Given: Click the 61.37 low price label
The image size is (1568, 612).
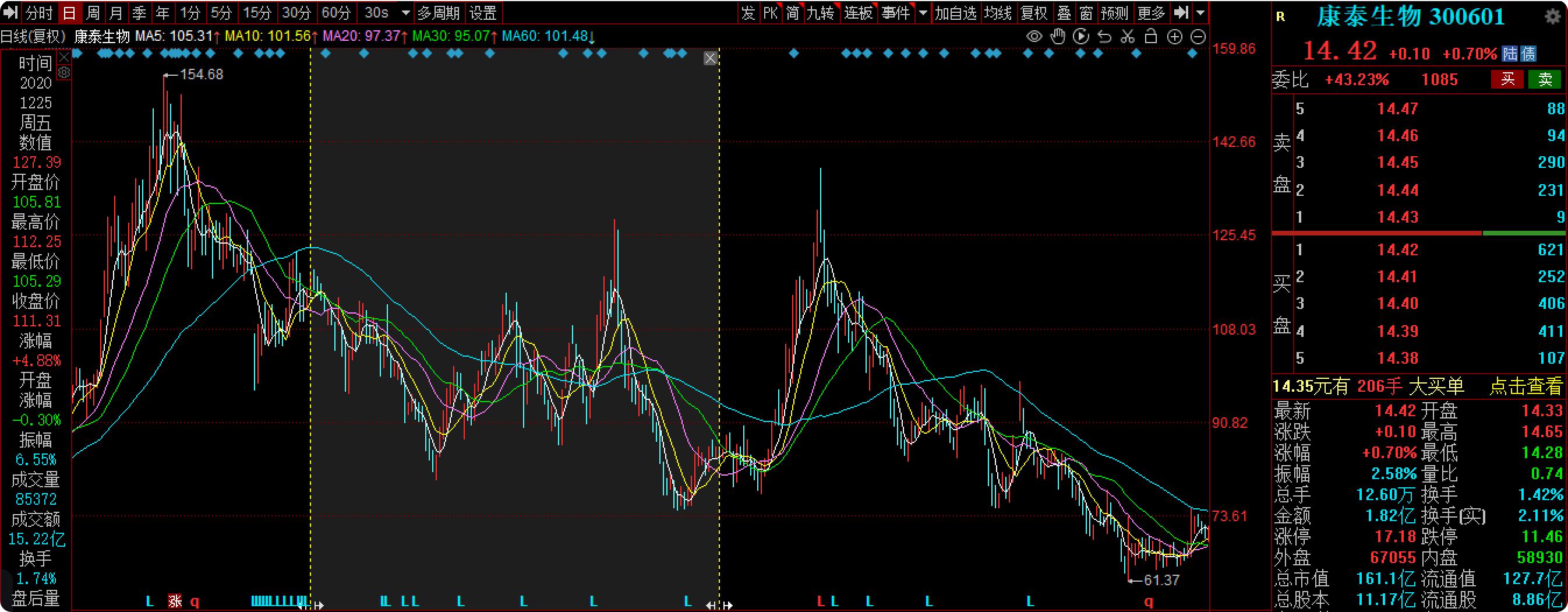Looking at the screenshot, I should [x=1162, y=580].
